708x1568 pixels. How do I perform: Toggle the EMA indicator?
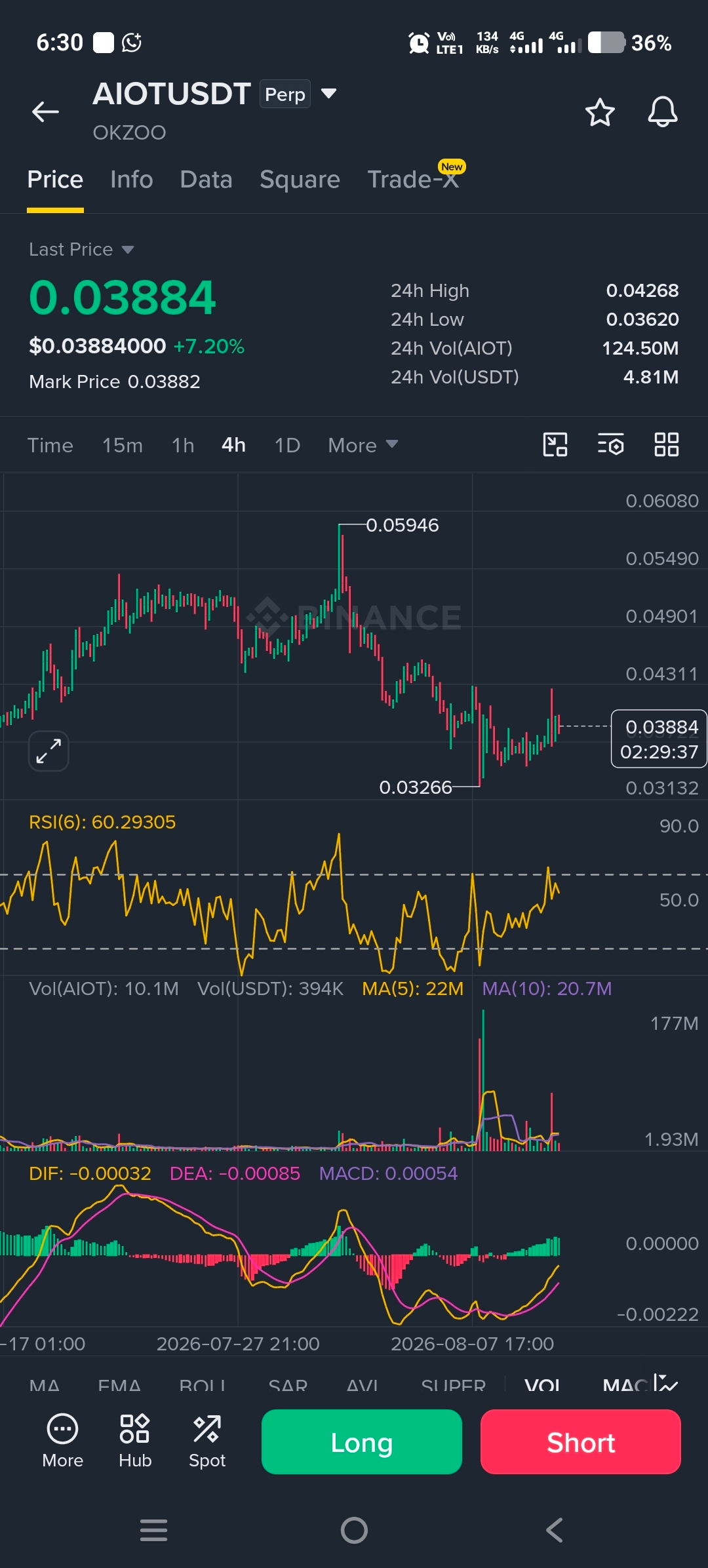[x=119, y=1385]
